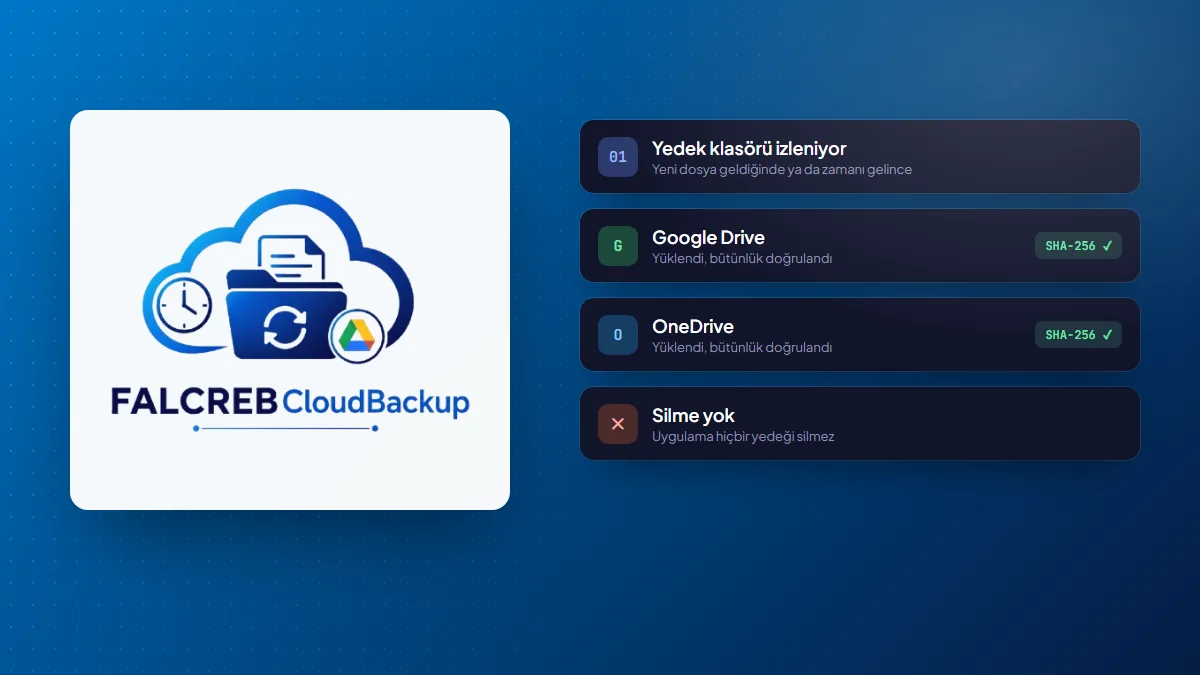Screen dimensions: 1200x675
Task: Click 'Uygulama hiçbir yedeği silmez' text
Action: coord(743,436)
